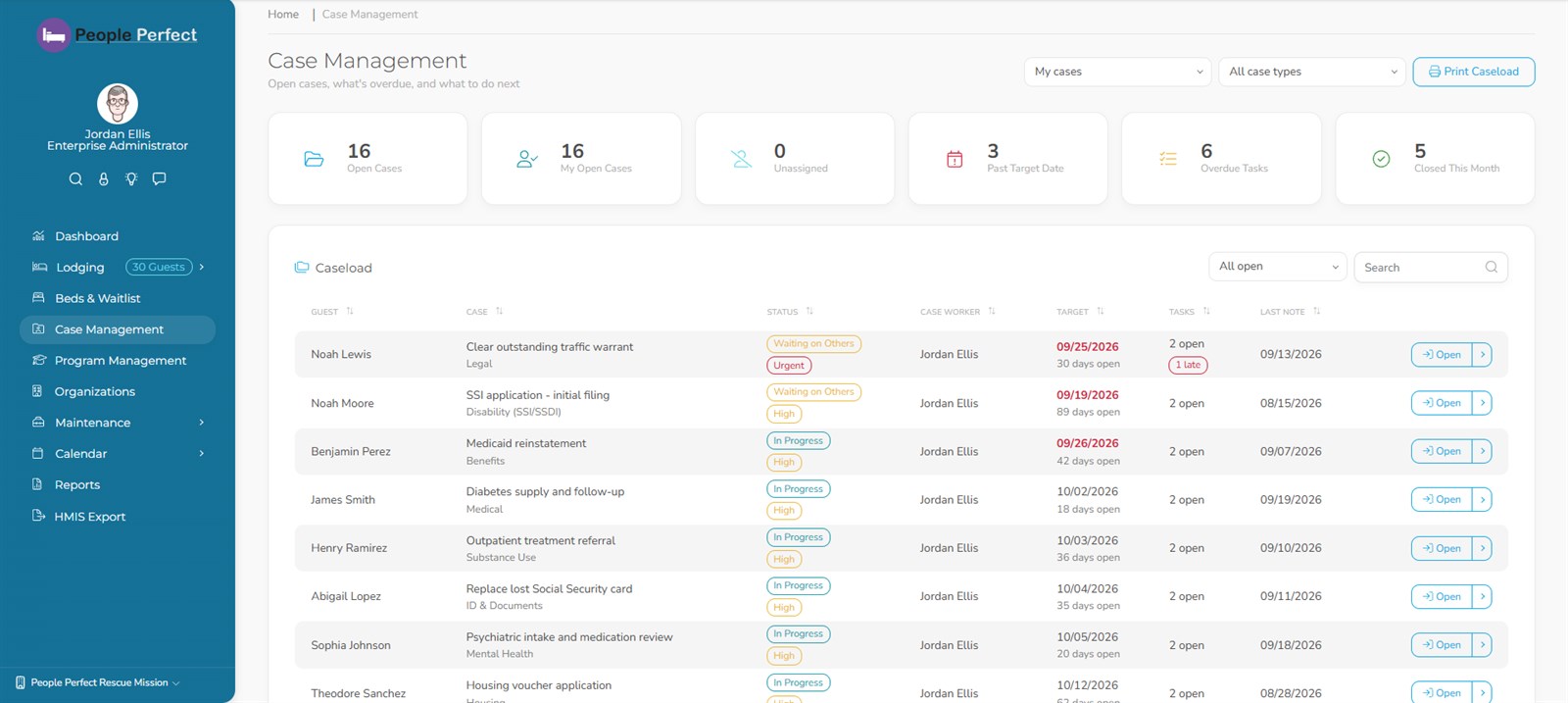The height and width of the screenshot is (703, 1568).
Task: Expand actions arrow for Noah Lewis row
Action: coord(1482,355)
